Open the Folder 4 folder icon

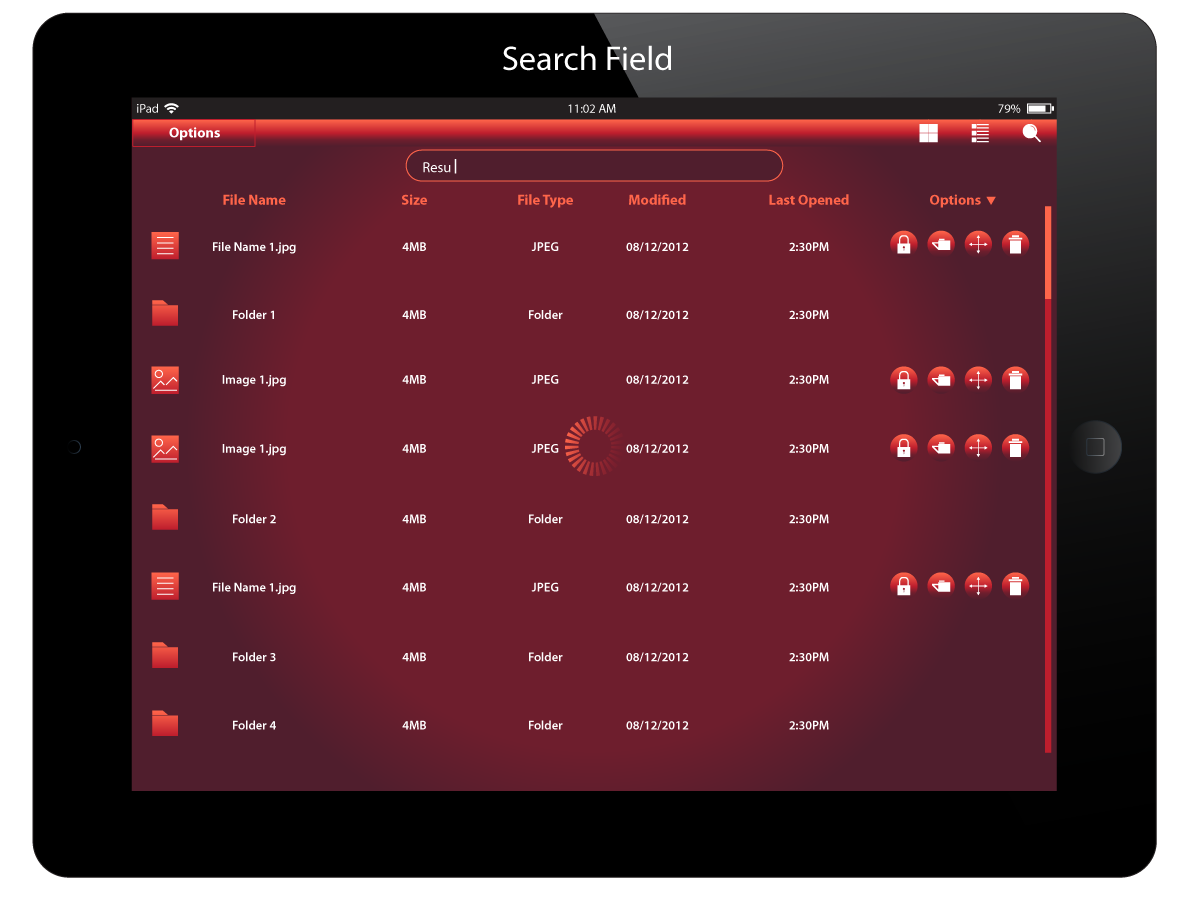[165, 723]
